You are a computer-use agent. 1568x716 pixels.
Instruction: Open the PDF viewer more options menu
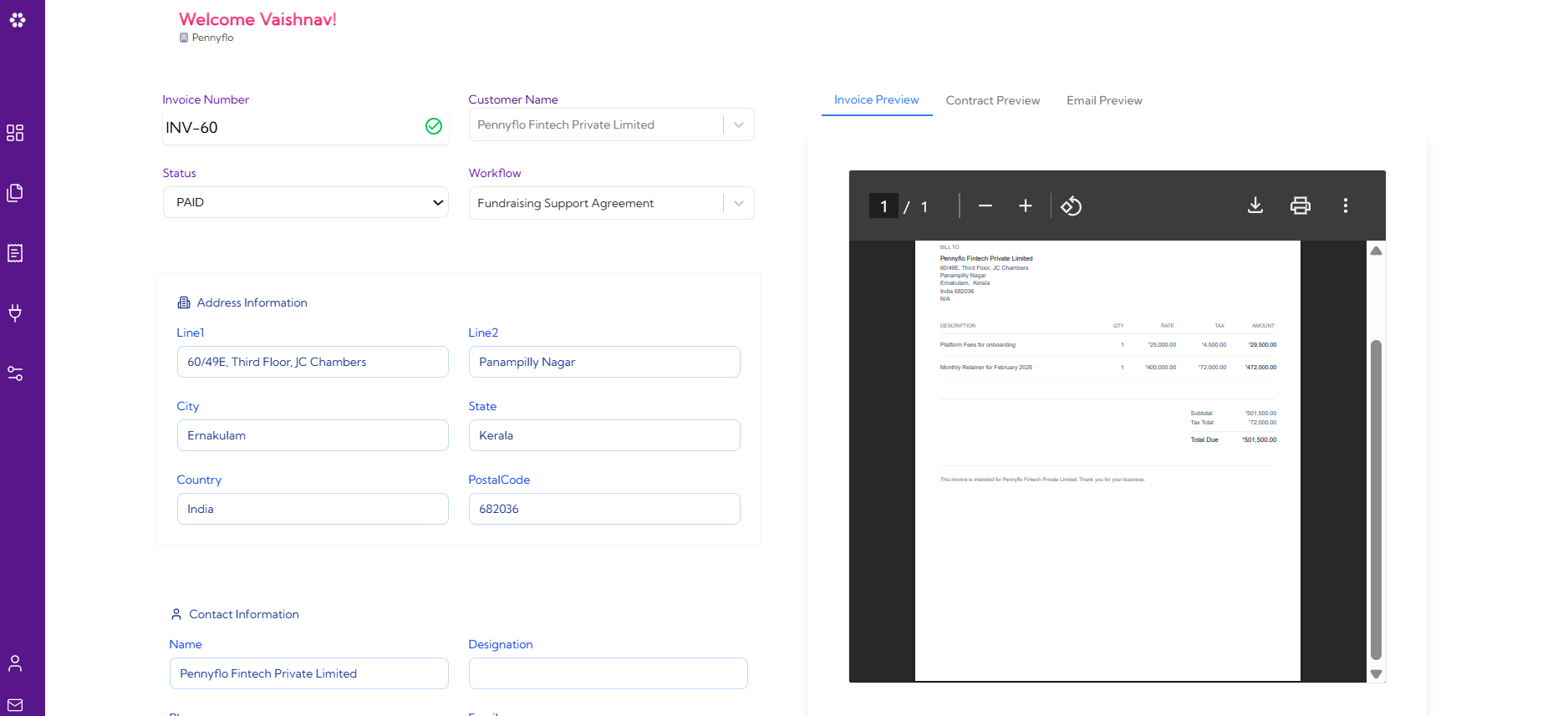tap(1346, 206)
